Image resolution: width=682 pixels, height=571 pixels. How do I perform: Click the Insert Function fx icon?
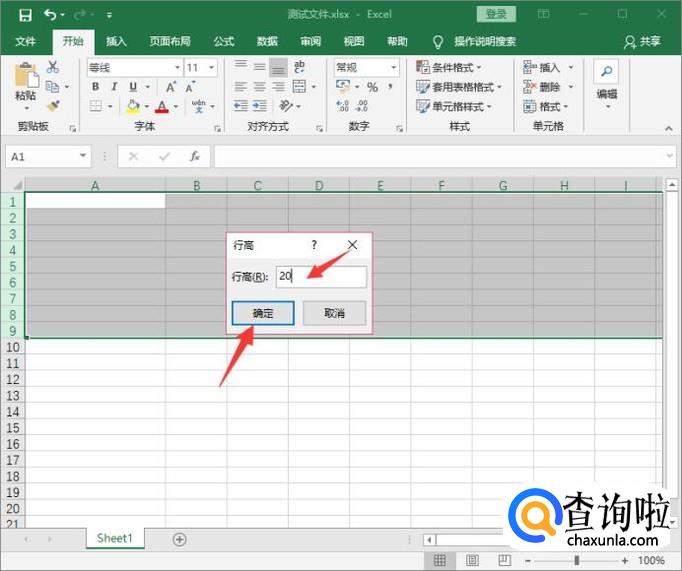194,157
